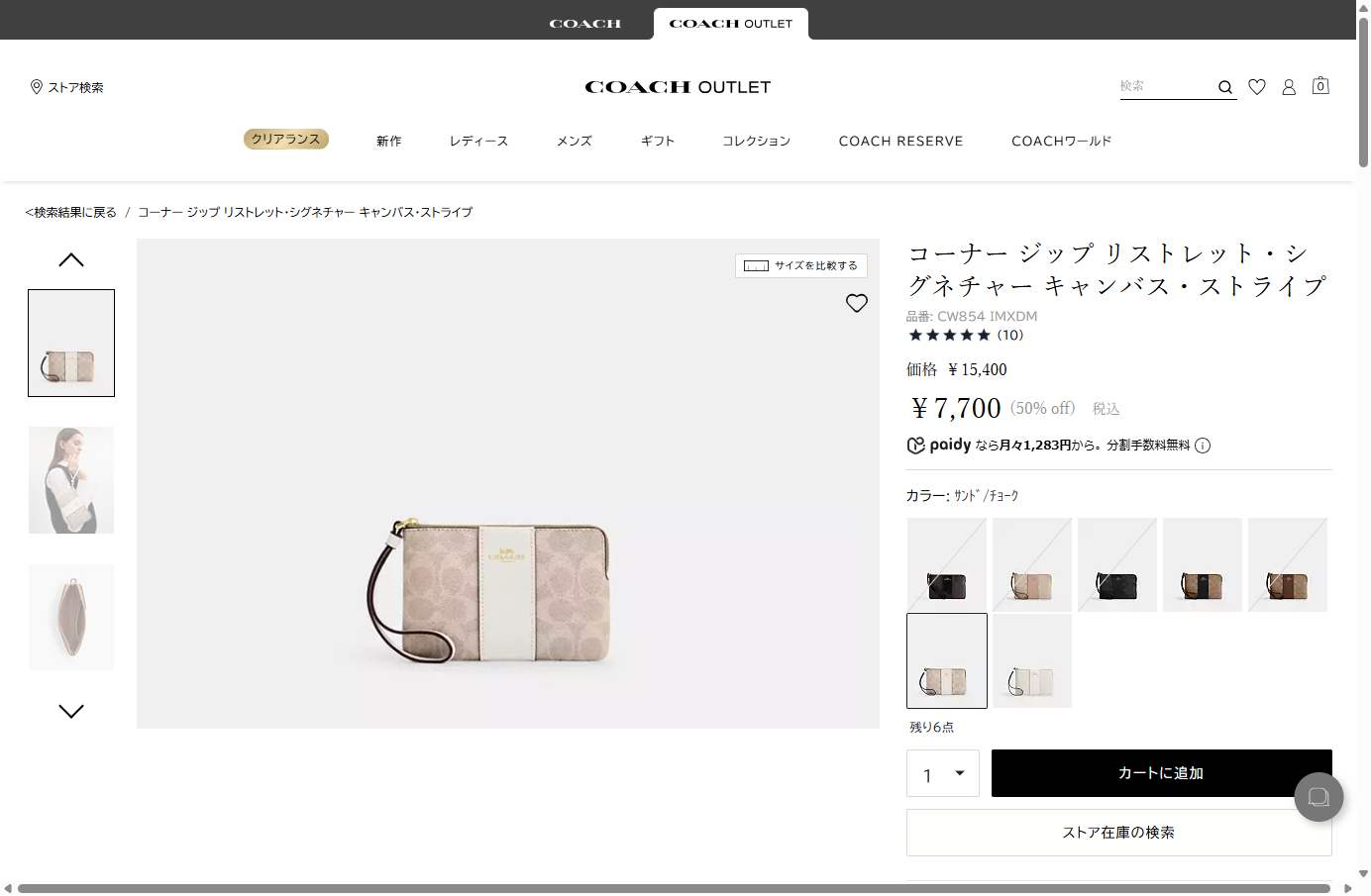
Task: Select second pink-beige color swatch
Action: (x=1032, y=564)
